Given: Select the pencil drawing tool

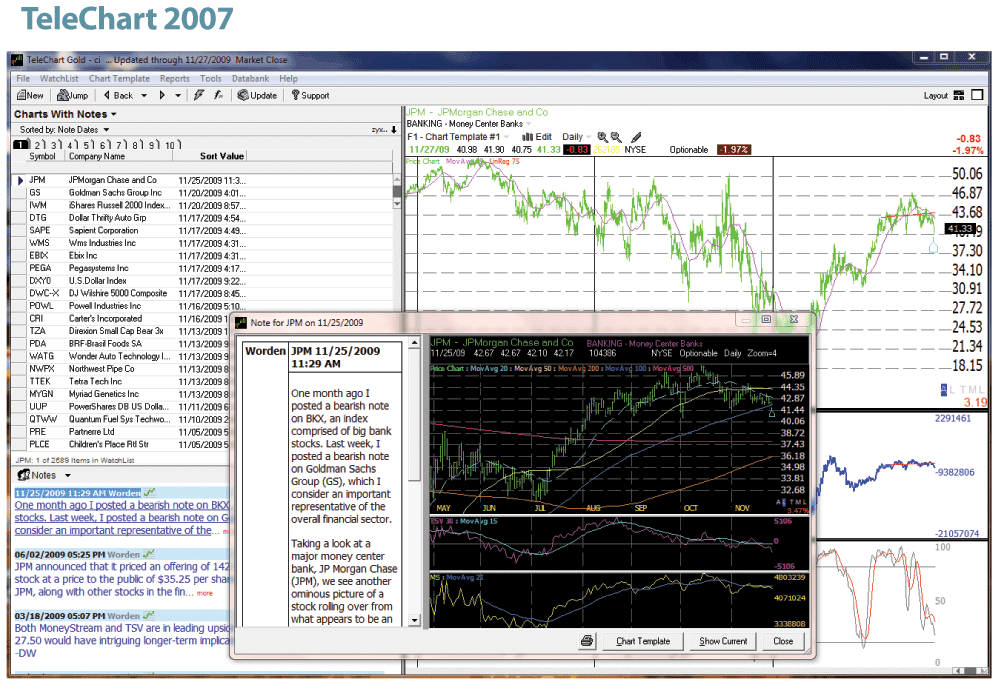Looking at the screenshot, I should pyautogui.click(x=636, y=137).
